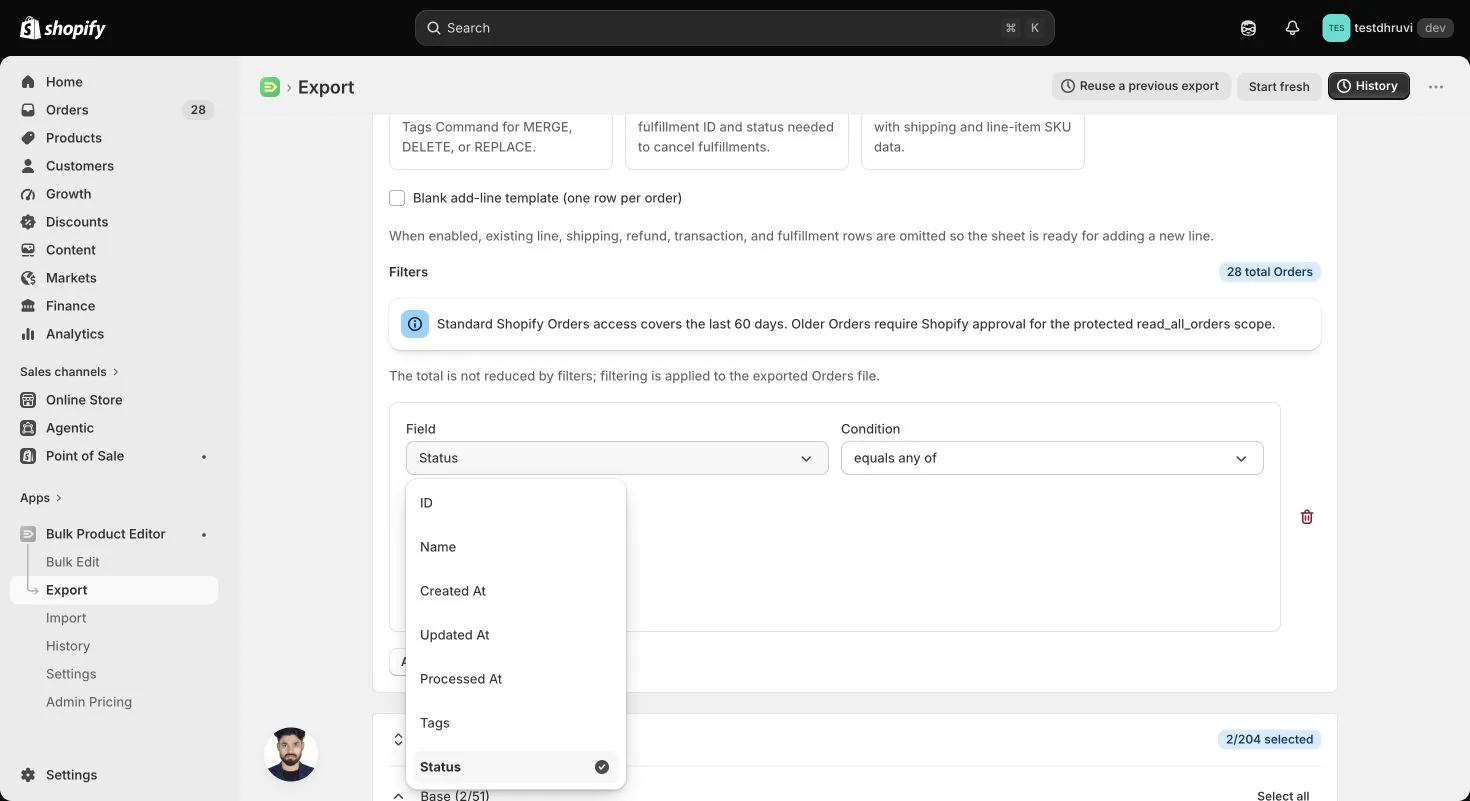Open Import page in sidebar
Viewport: 1470px width, 801px height.
coord(66,618)
